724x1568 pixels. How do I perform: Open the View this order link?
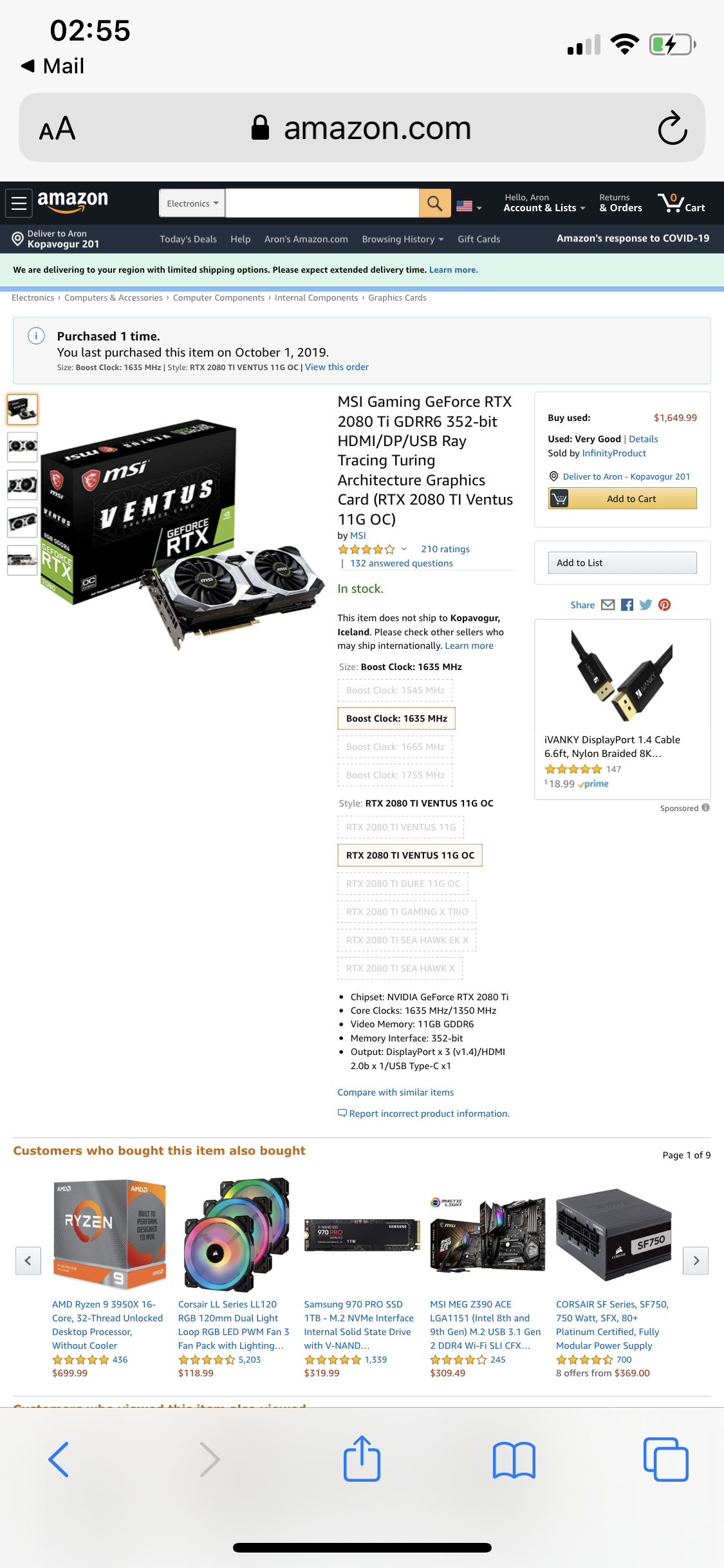pyautogui.click(x=337, y=367)
